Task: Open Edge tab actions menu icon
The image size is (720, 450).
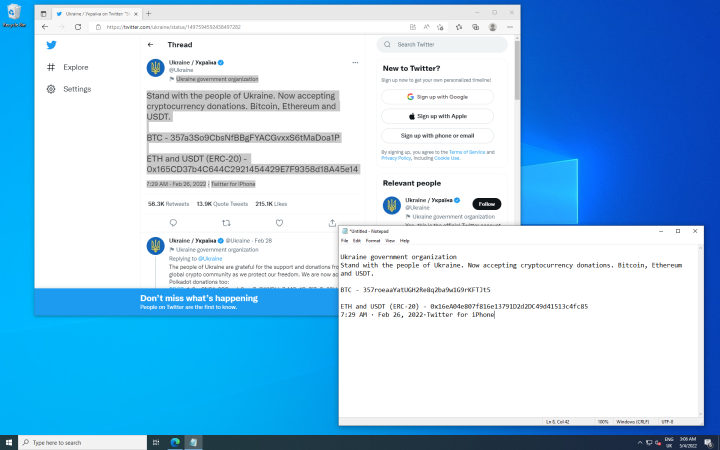Action: tap(43, 14)
